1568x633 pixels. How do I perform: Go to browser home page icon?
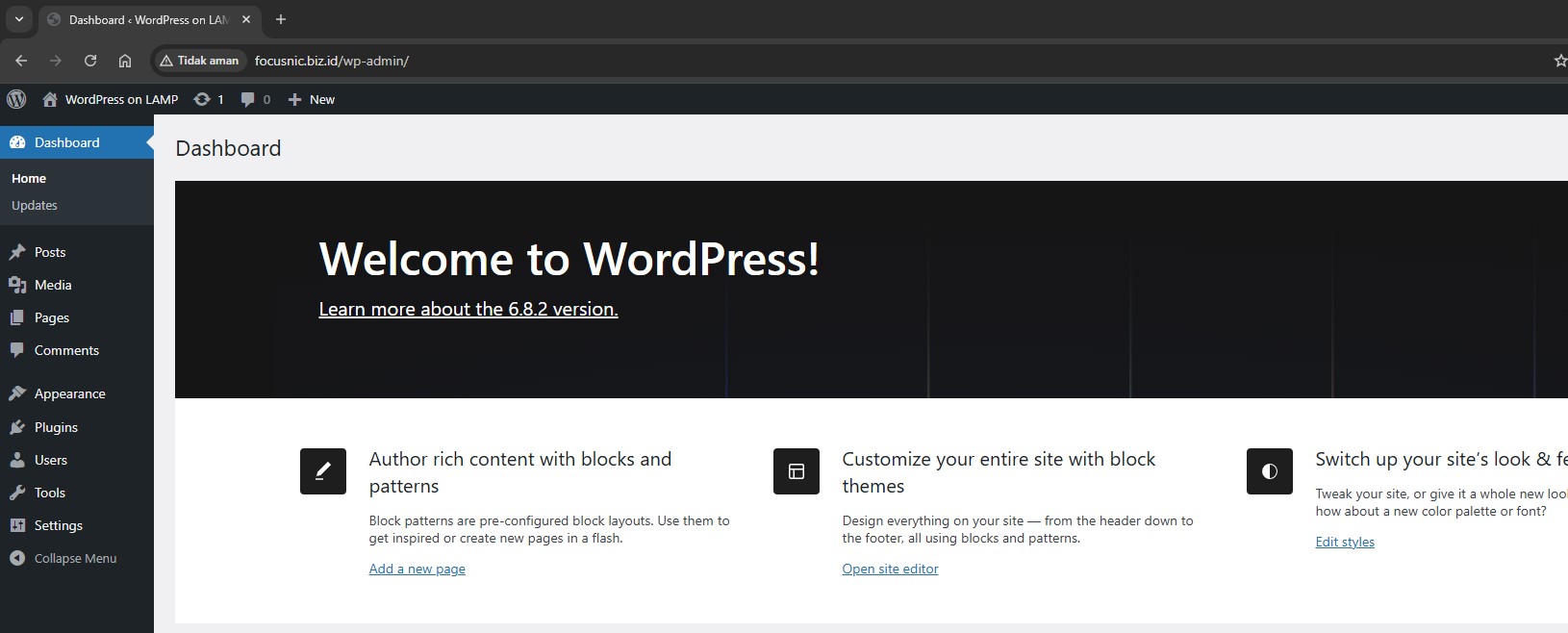125,61
